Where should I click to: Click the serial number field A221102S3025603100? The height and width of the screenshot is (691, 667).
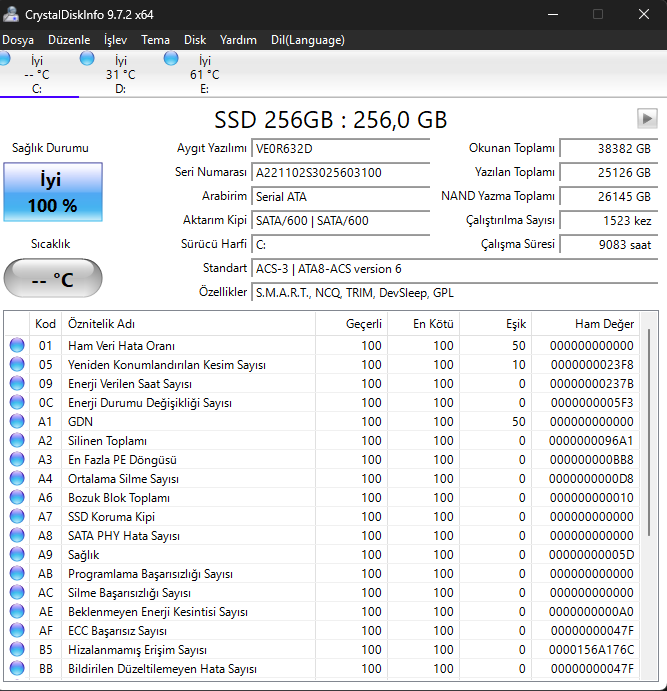pos(341,172)
